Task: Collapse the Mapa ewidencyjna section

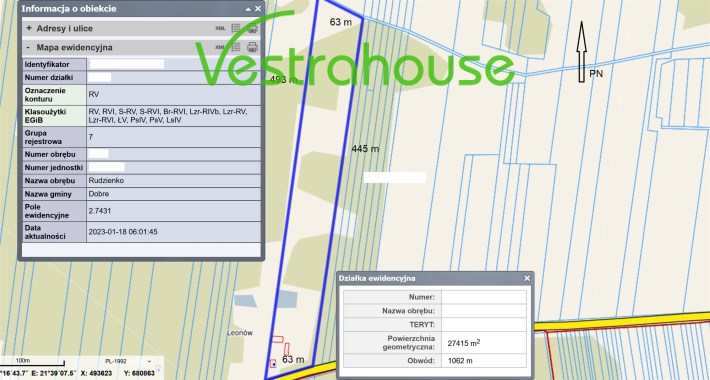Action: (x=29, y=47)
